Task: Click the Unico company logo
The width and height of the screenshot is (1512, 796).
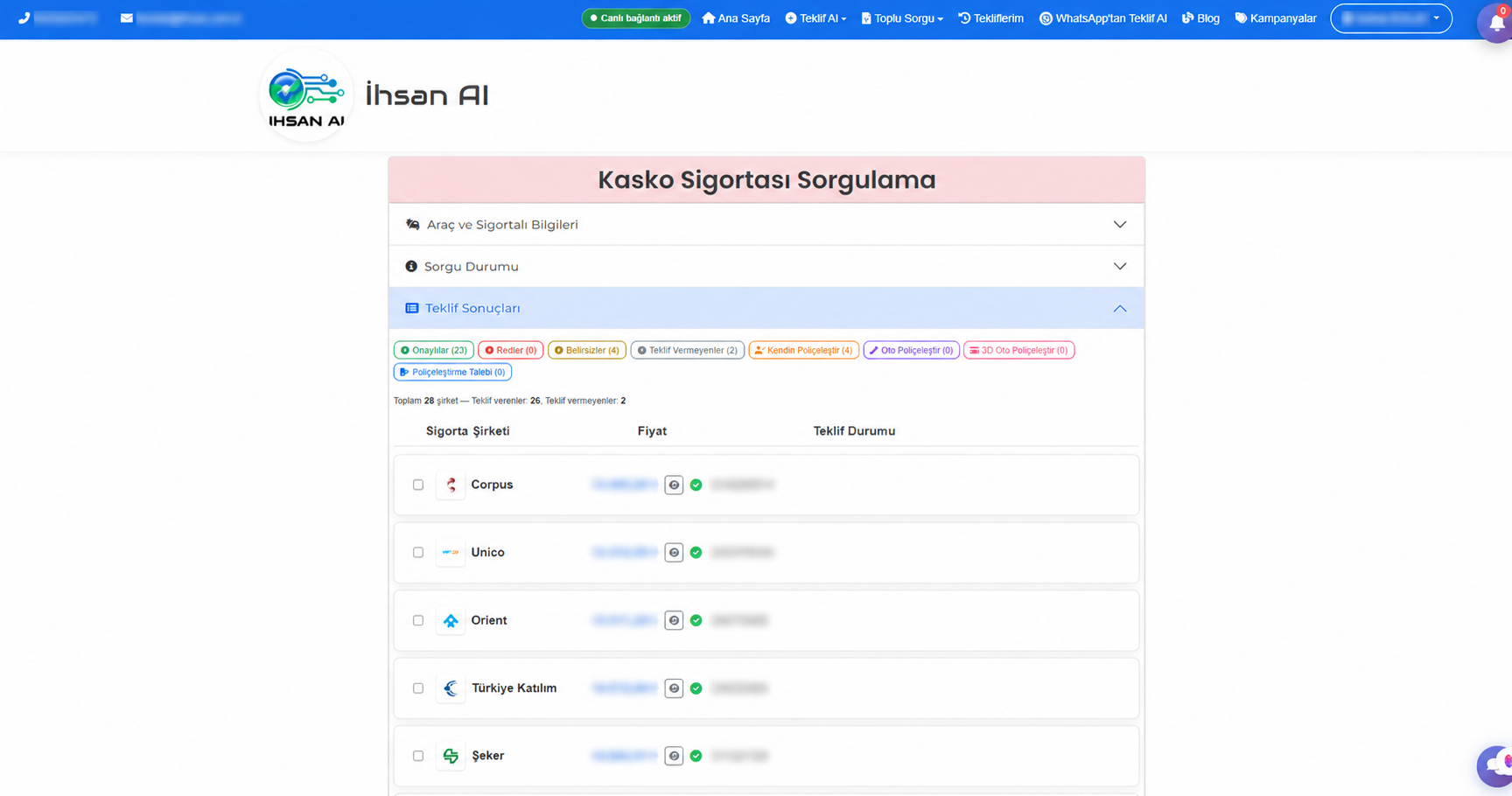Action: [451, 553]
